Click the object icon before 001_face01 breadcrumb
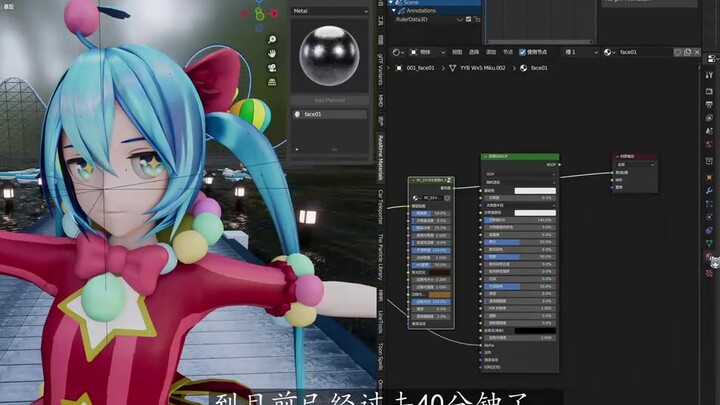This screenshot has height=405, width=720. tap(399, 68)
